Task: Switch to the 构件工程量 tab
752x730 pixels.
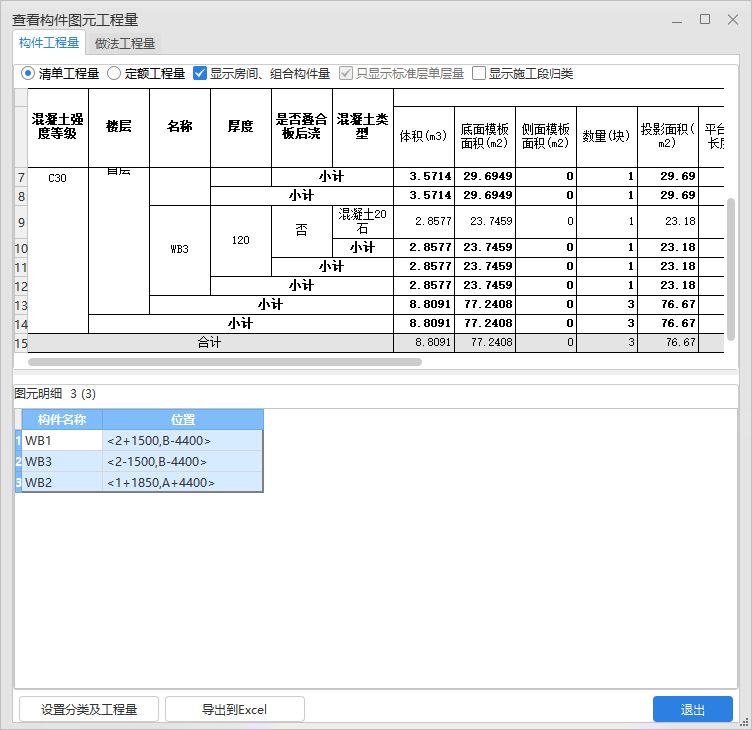Action: 49,43
